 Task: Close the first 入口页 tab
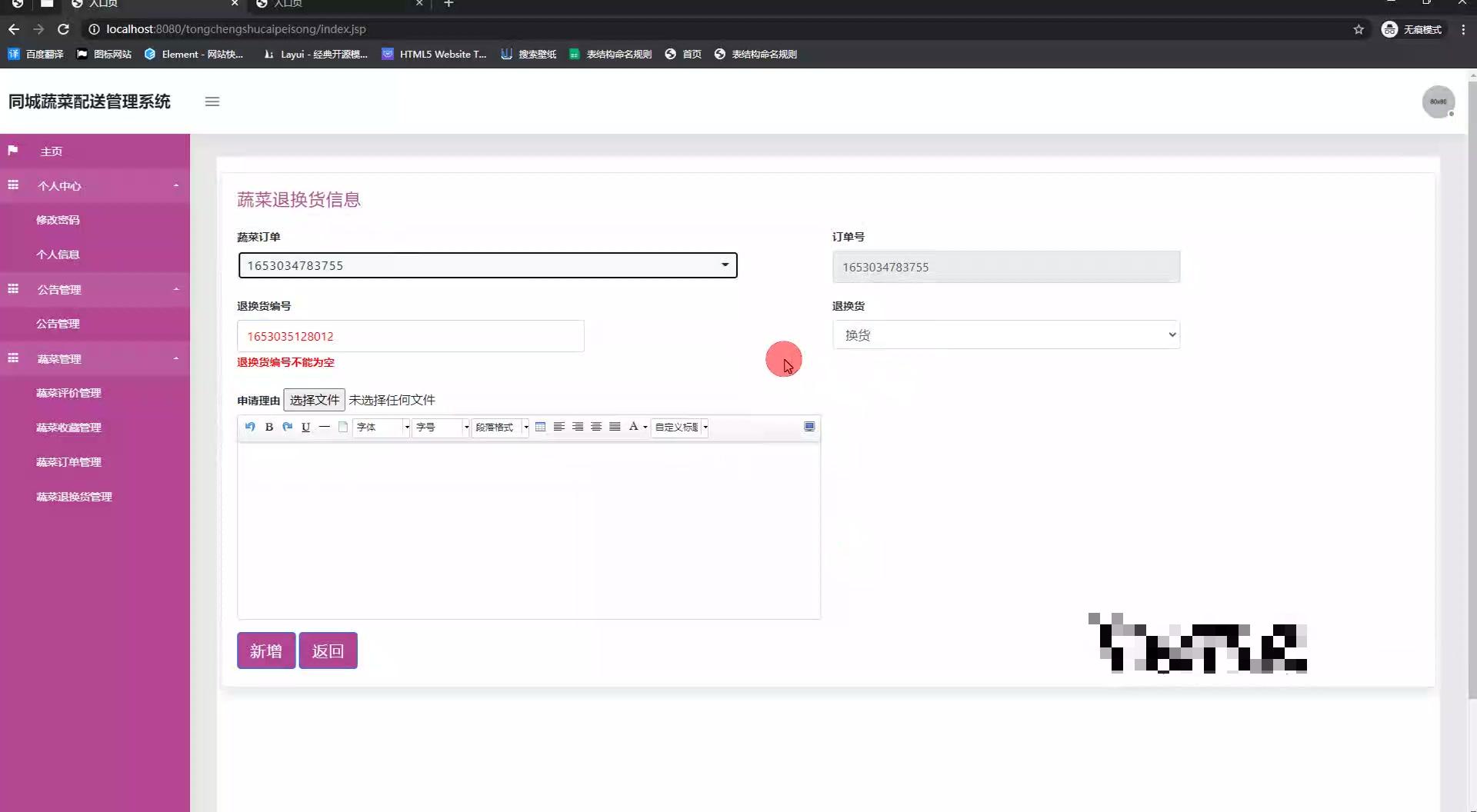pos(235,4)
